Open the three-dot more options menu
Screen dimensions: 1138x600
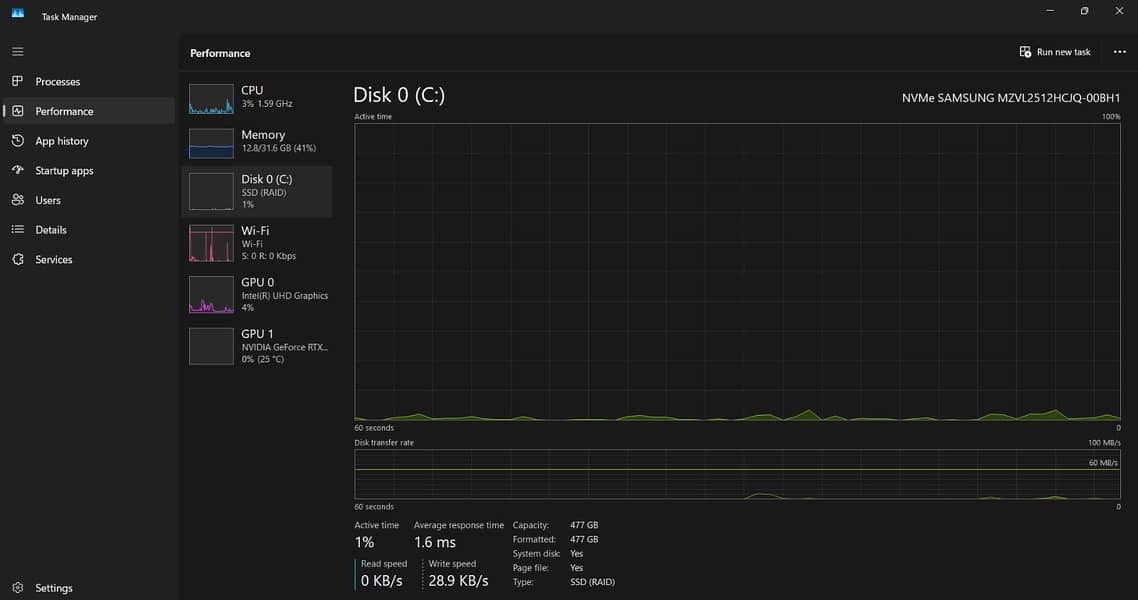(1119, 52)
